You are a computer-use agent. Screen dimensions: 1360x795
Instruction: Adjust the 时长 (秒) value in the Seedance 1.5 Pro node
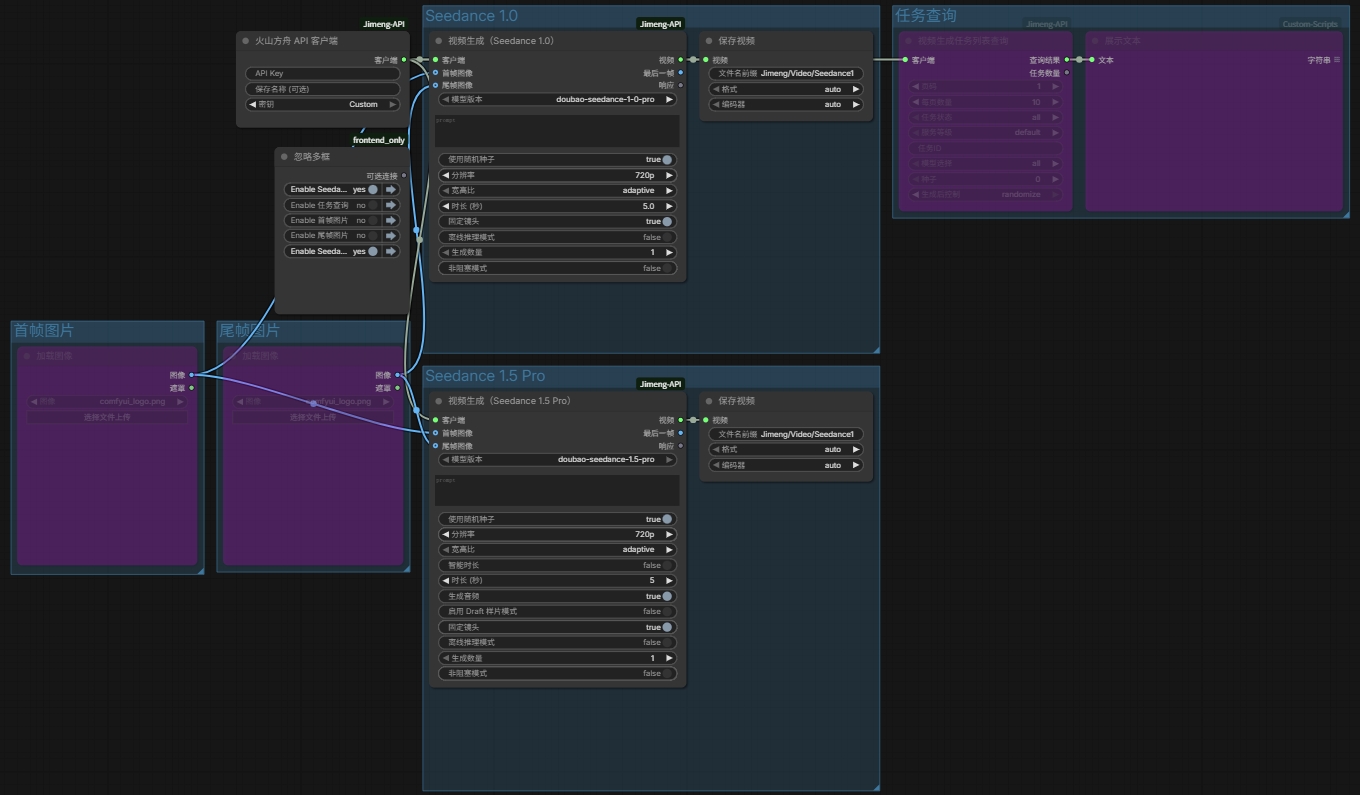pyautogui.click(x=557, y=580)
